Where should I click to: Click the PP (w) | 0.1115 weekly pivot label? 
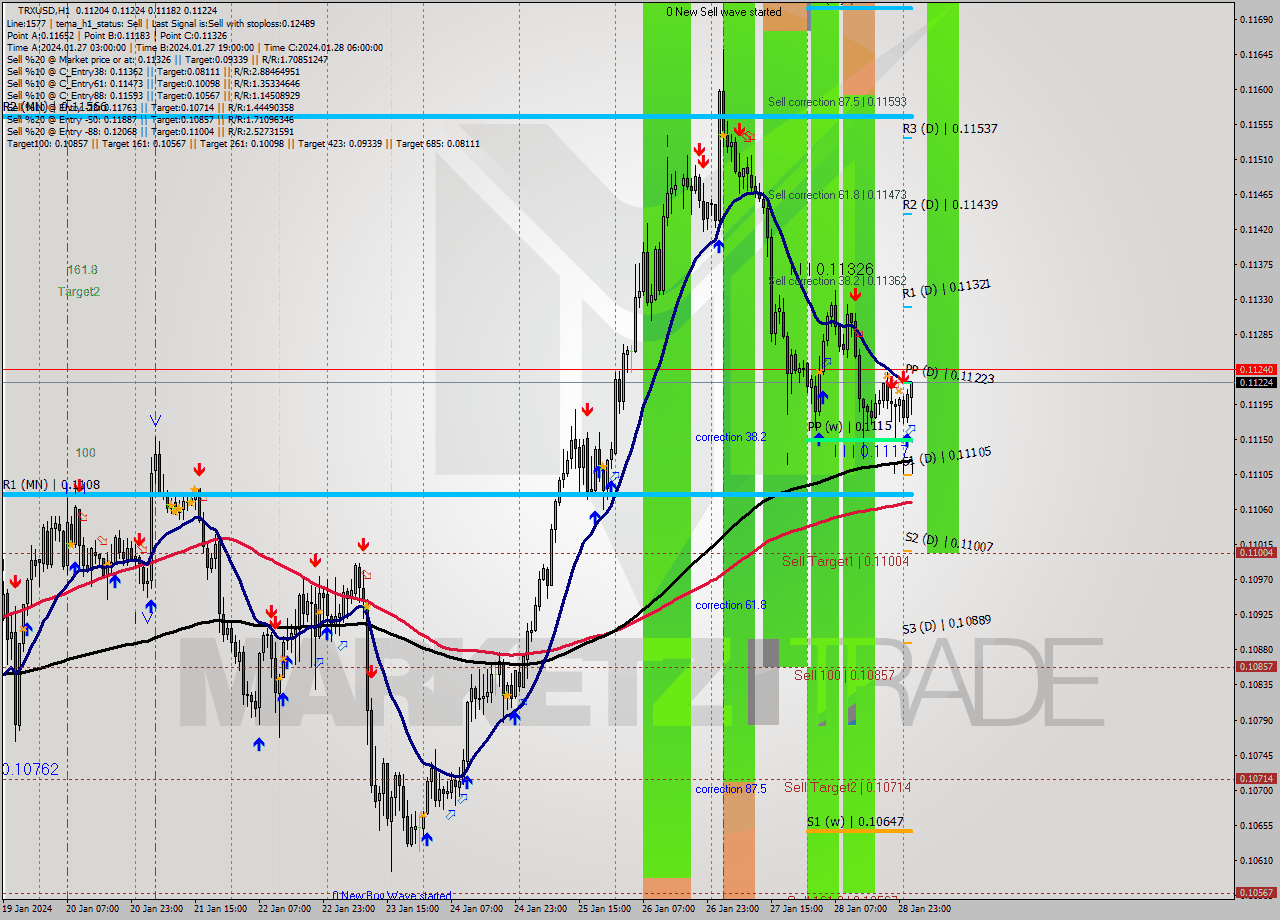click(849, 426)
